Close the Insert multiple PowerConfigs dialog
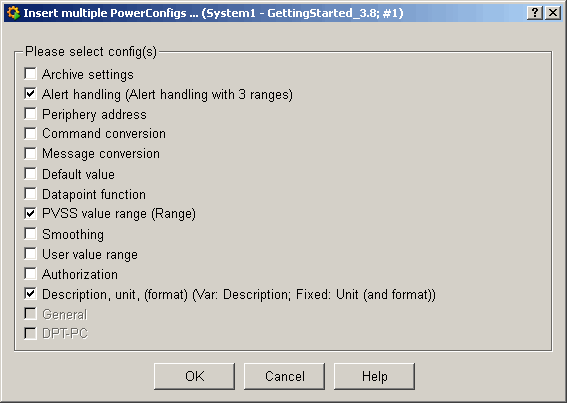 [x=553, y=13]
